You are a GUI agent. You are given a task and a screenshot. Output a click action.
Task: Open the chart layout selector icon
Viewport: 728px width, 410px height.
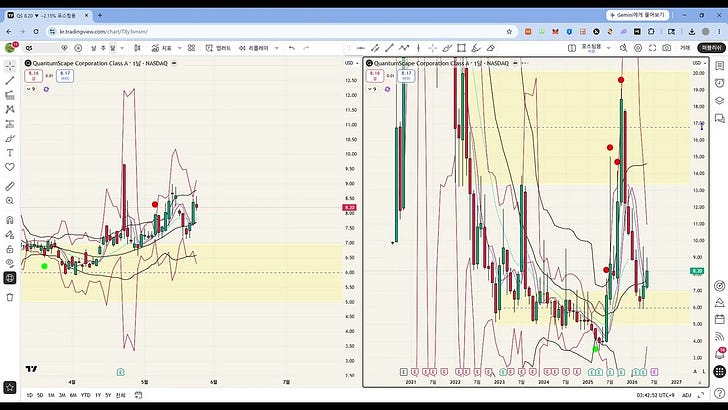tap(572, 48)
